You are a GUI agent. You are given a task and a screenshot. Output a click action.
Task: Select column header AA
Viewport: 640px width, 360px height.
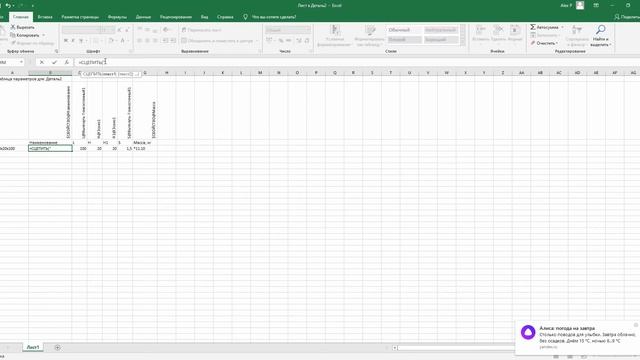pyautogui.click(x=521, y=73)
